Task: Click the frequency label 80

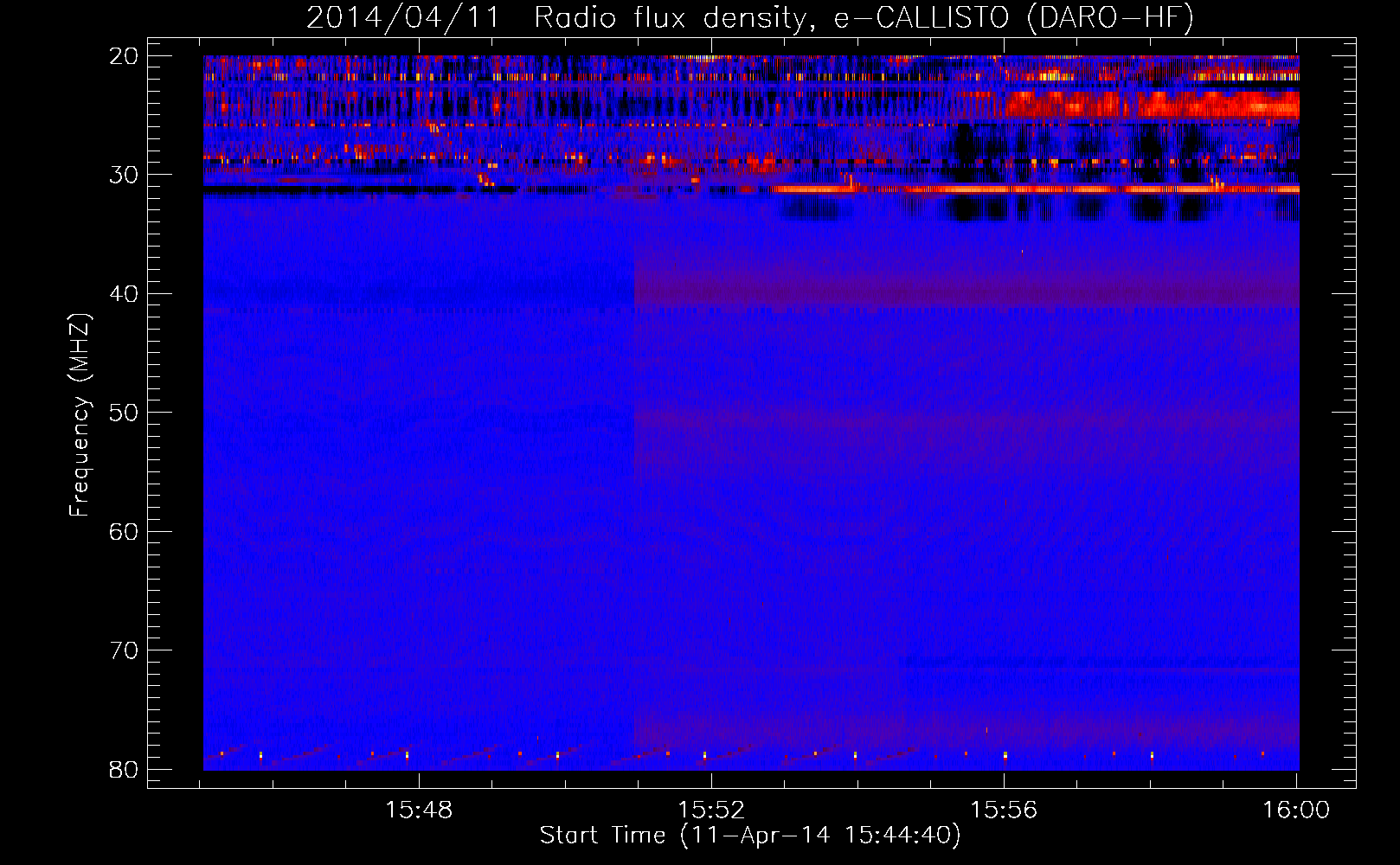Action: click(124, 769)
